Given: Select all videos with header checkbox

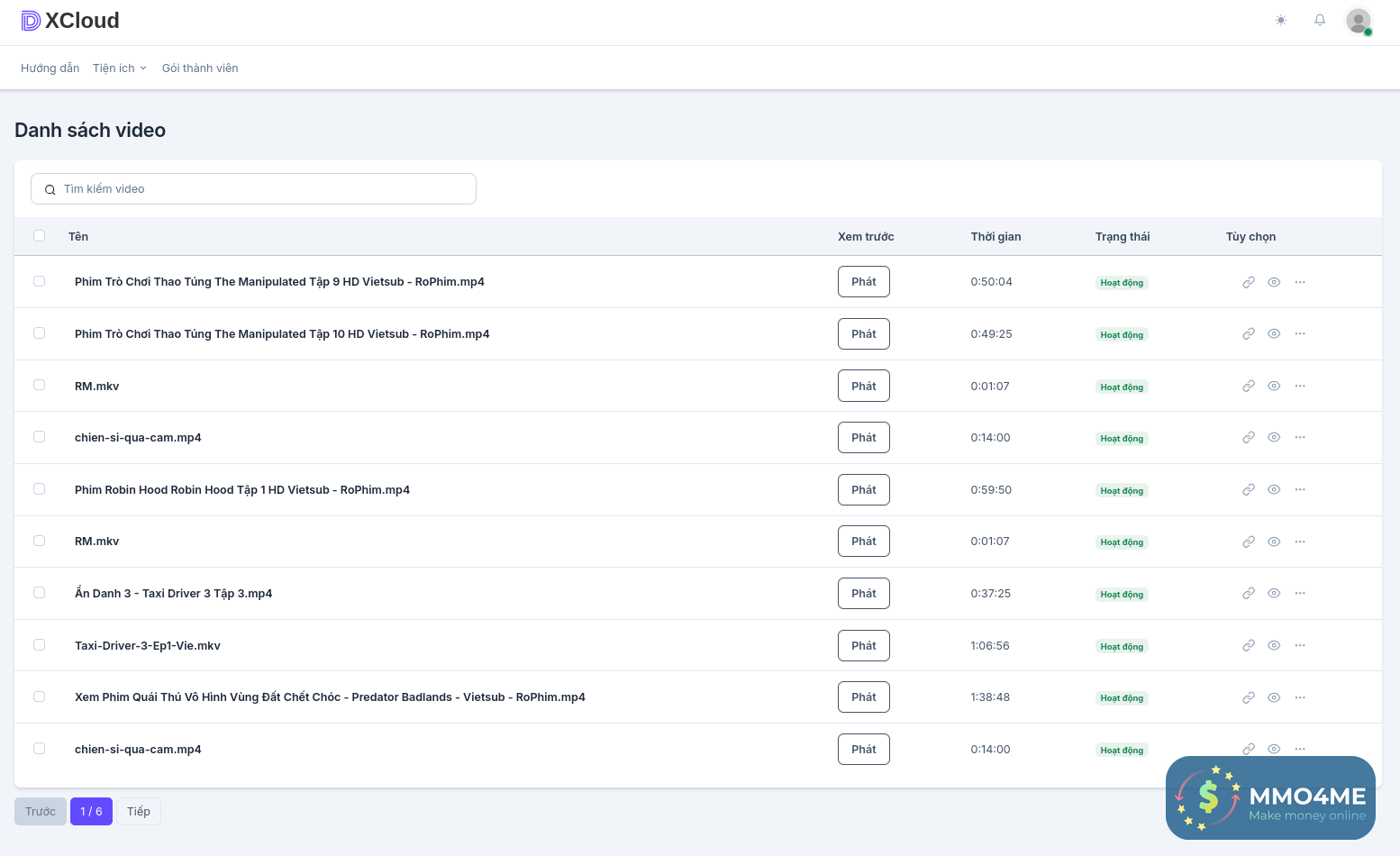Looking at the screenshot, I should pos(39,236).
